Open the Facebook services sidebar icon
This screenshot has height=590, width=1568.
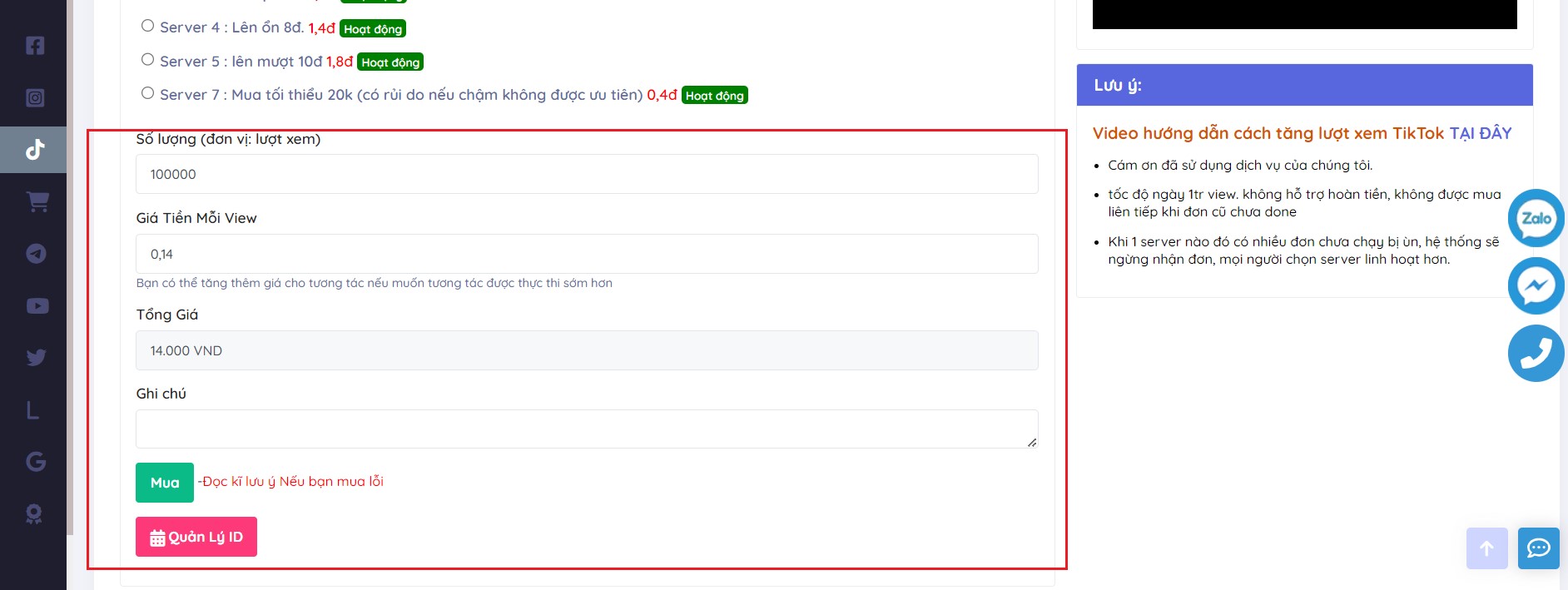coord(34,46)
